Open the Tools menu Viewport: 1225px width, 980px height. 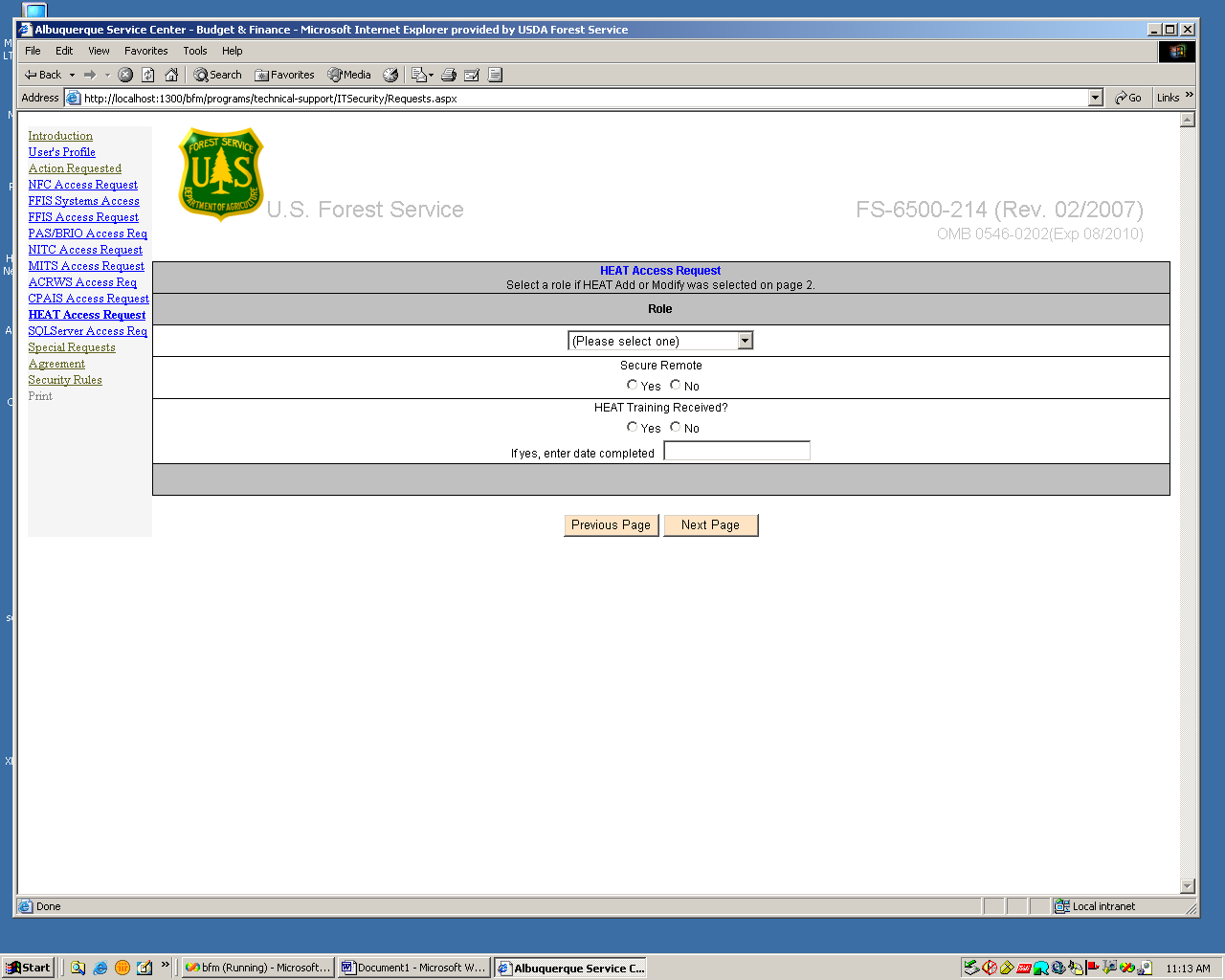pyautogui.click(x=195, y=51)
